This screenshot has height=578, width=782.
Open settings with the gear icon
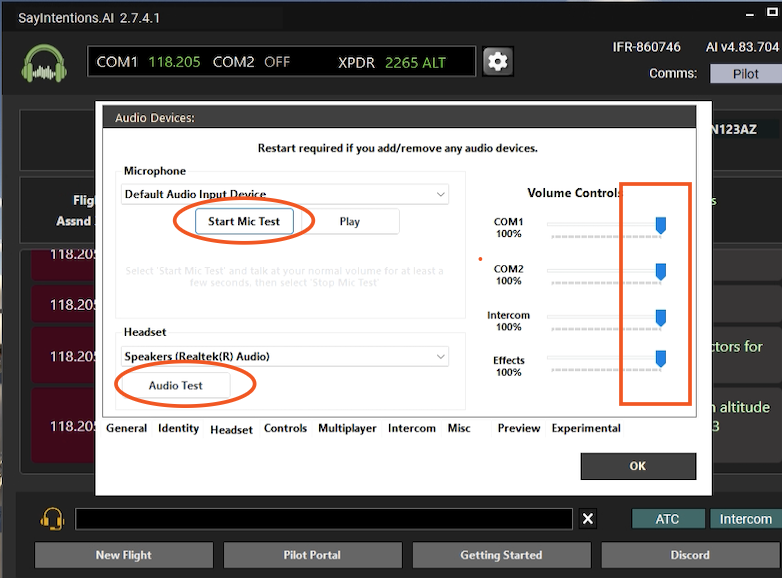pos(498,62)
